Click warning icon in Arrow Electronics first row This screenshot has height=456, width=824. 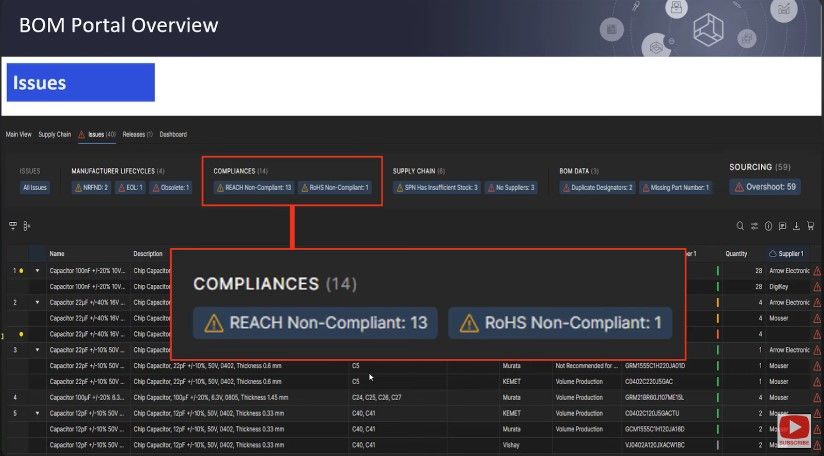pos(817,271)
